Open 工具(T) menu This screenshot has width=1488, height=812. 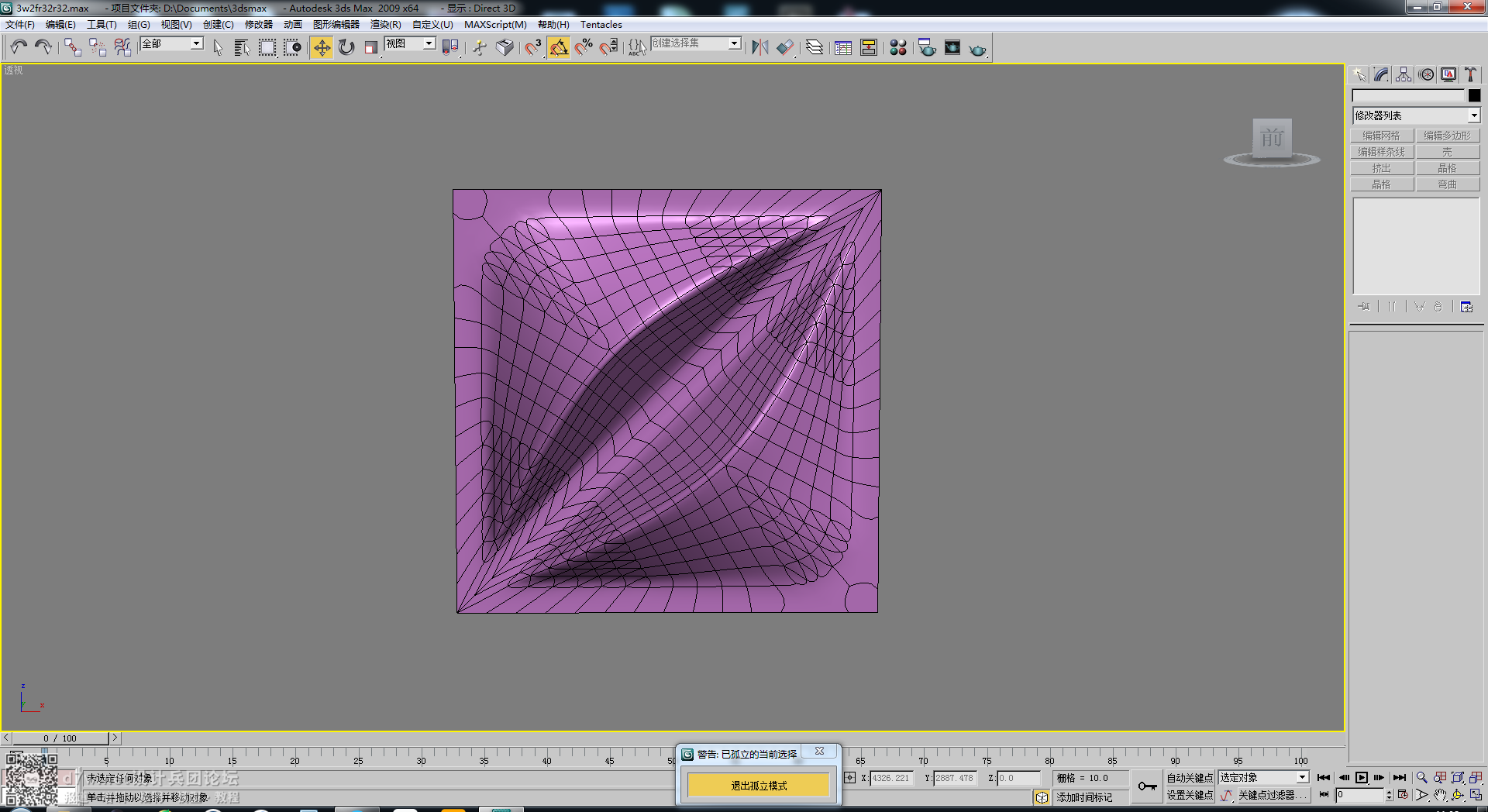click(x=102, y=25)
